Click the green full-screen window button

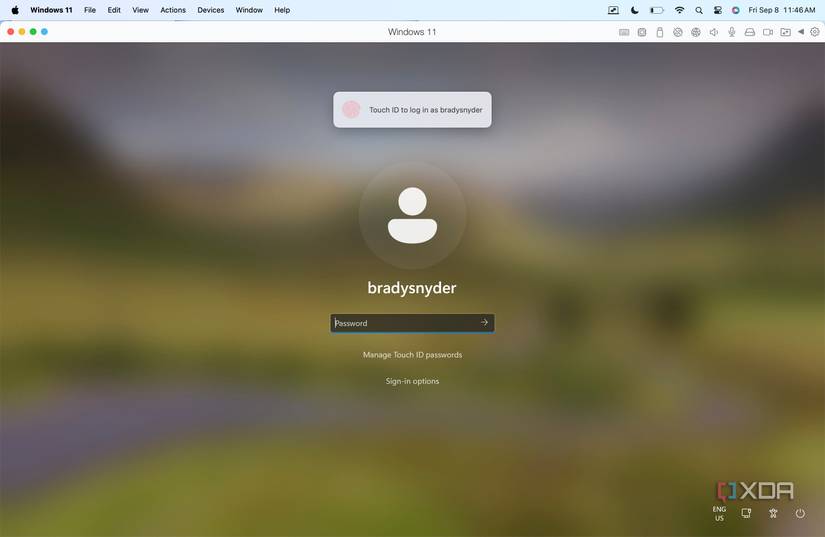pos(33,32)
